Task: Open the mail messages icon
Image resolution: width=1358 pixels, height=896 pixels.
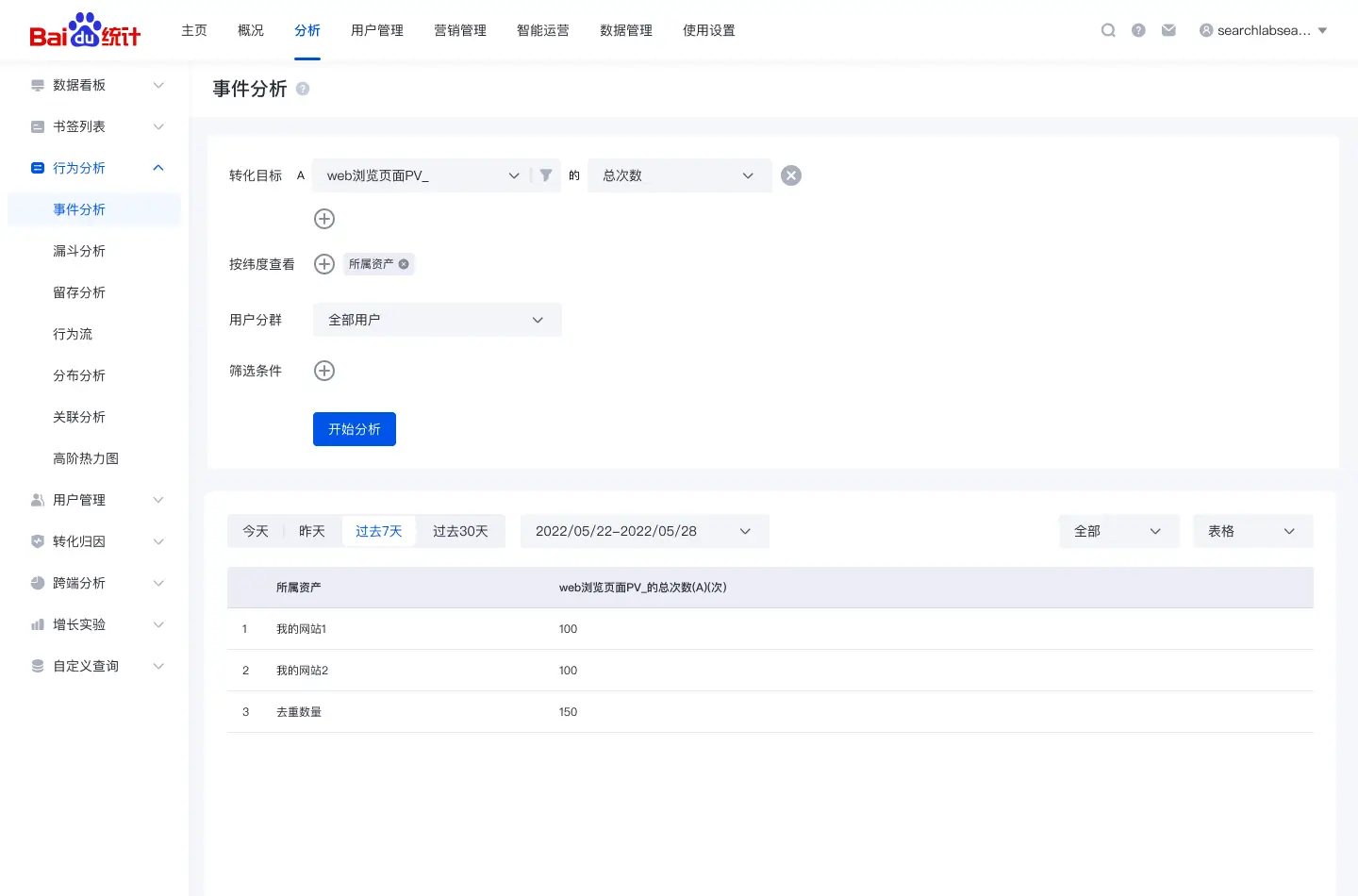Action: (1168, 30)
